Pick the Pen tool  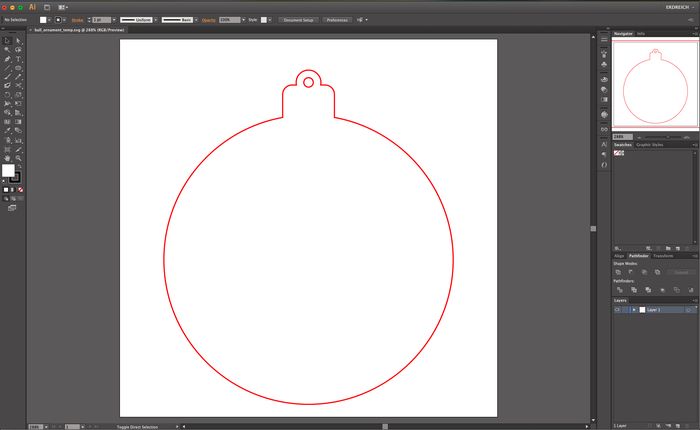(7, 59)
